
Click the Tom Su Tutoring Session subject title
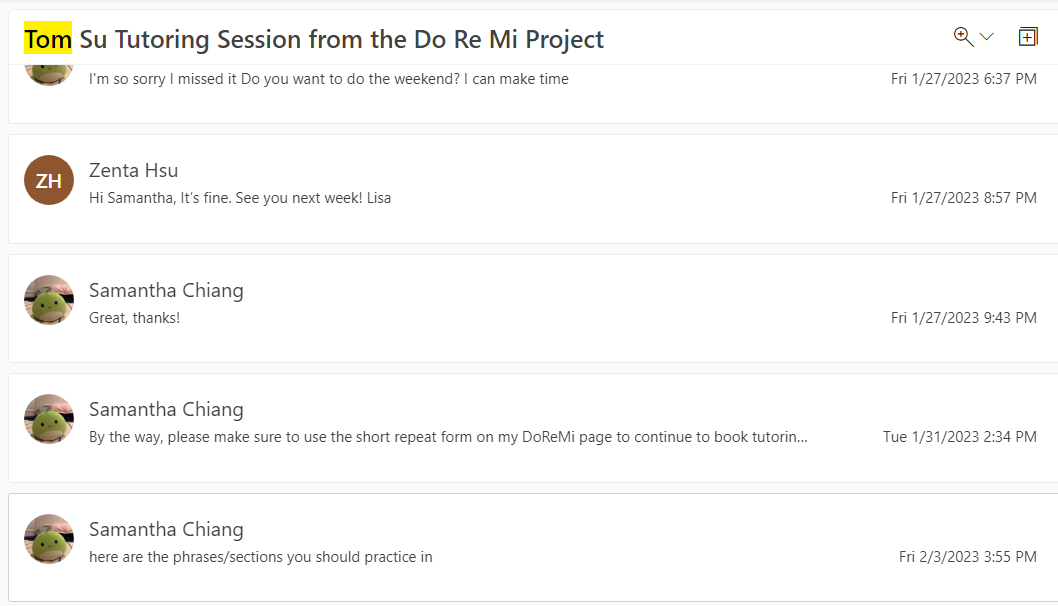click(340, 39)
